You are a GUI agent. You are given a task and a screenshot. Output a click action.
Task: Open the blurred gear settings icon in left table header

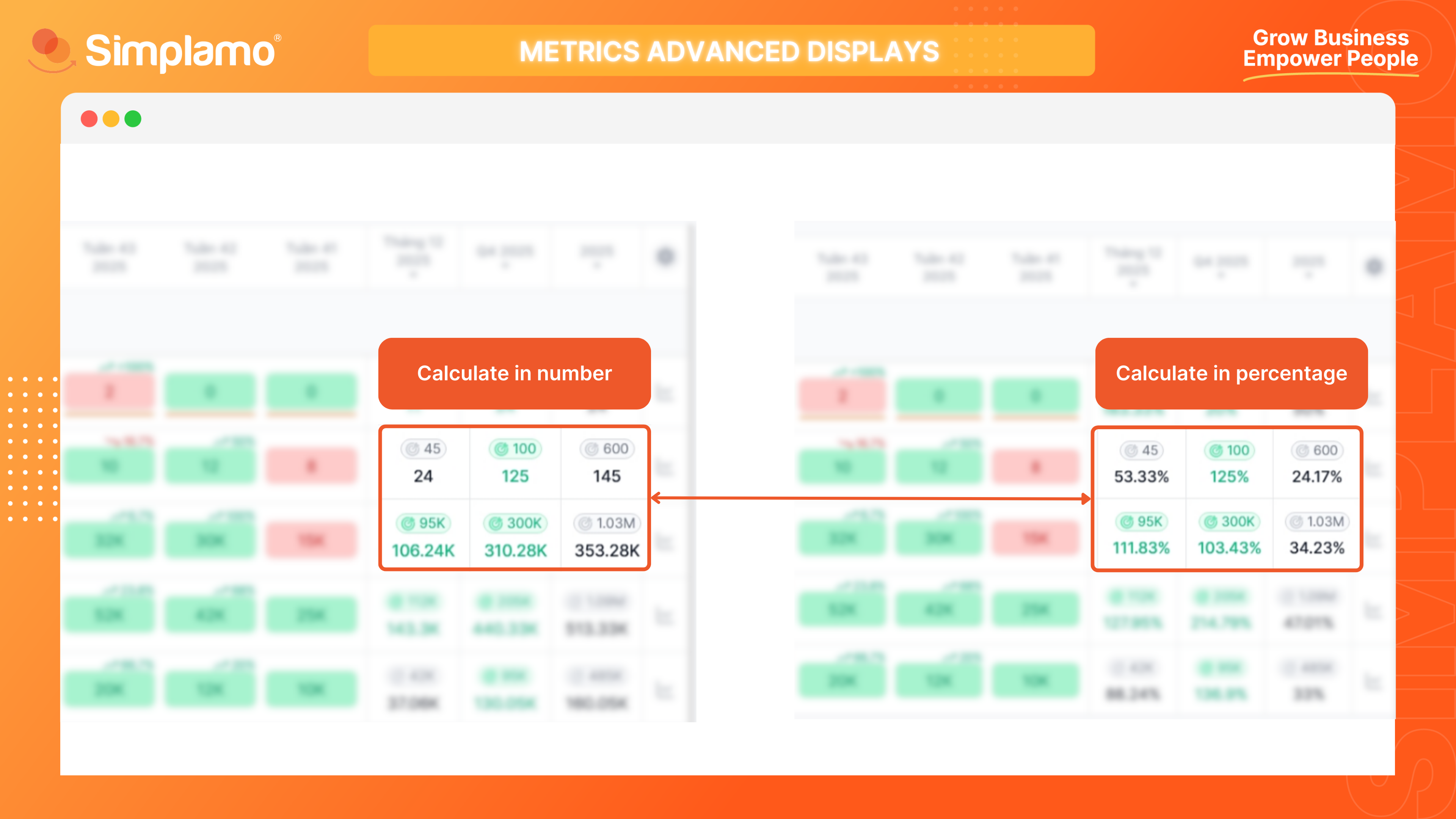tap(665, 257)
